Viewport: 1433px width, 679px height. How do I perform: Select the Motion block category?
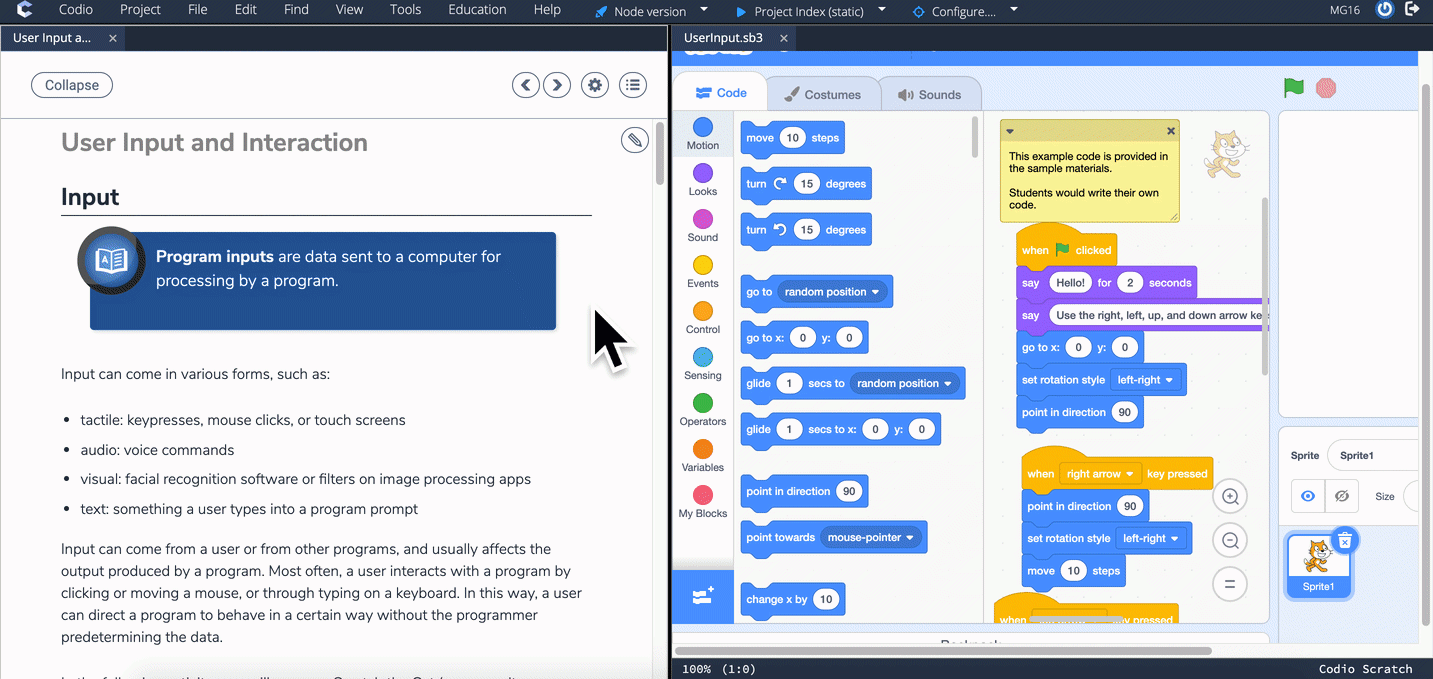click(x=703, y=134)
